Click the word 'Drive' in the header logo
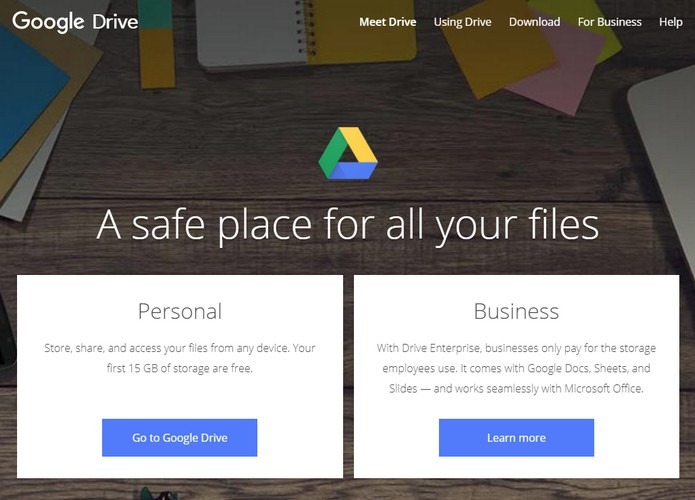This screenshot has width=695, height=500. [x=115, y=22]
